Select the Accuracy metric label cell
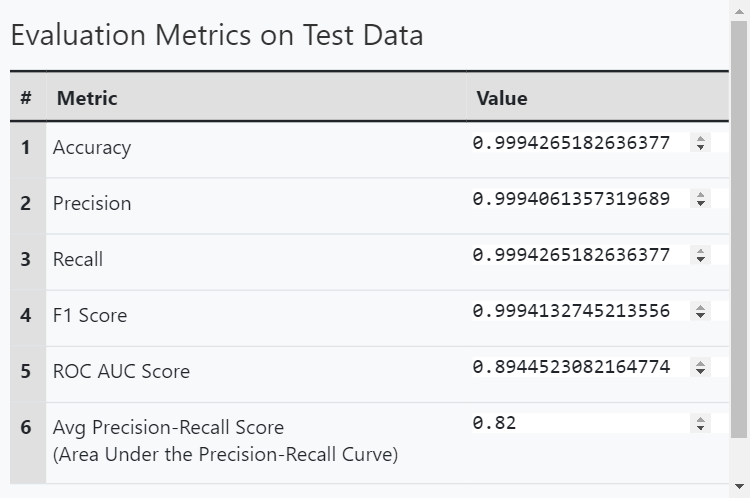The width and height of the screenshot is (750, 498). tap(92, 148)
